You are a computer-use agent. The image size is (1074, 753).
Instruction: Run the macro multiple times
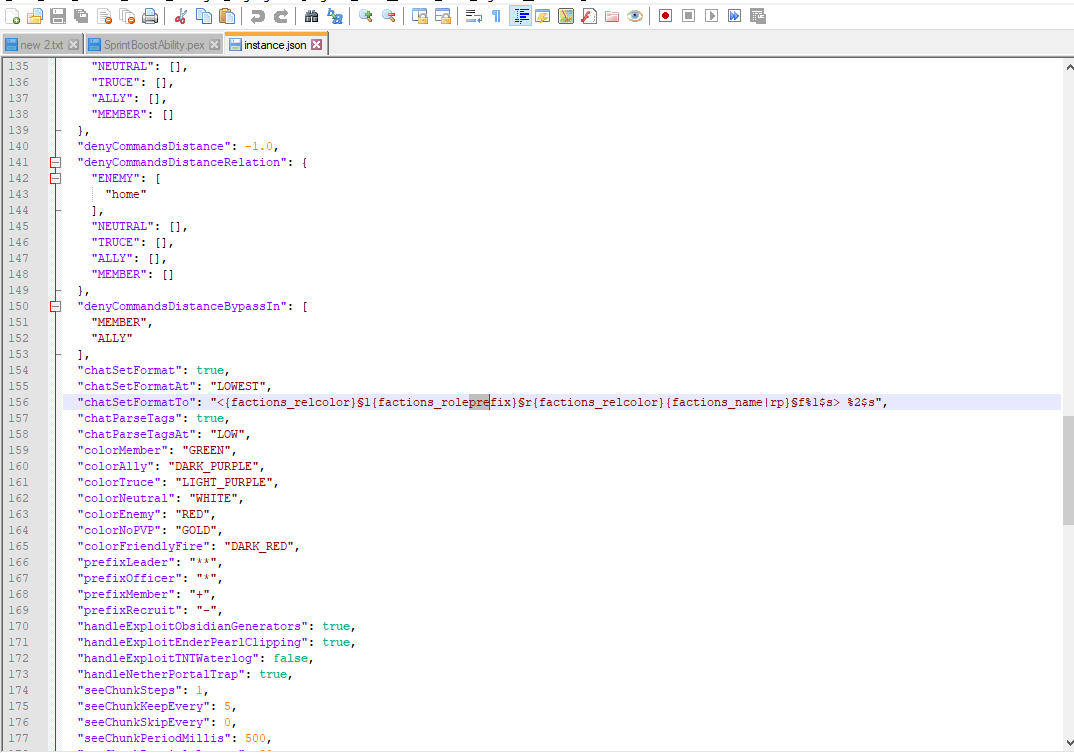point(734,16)
